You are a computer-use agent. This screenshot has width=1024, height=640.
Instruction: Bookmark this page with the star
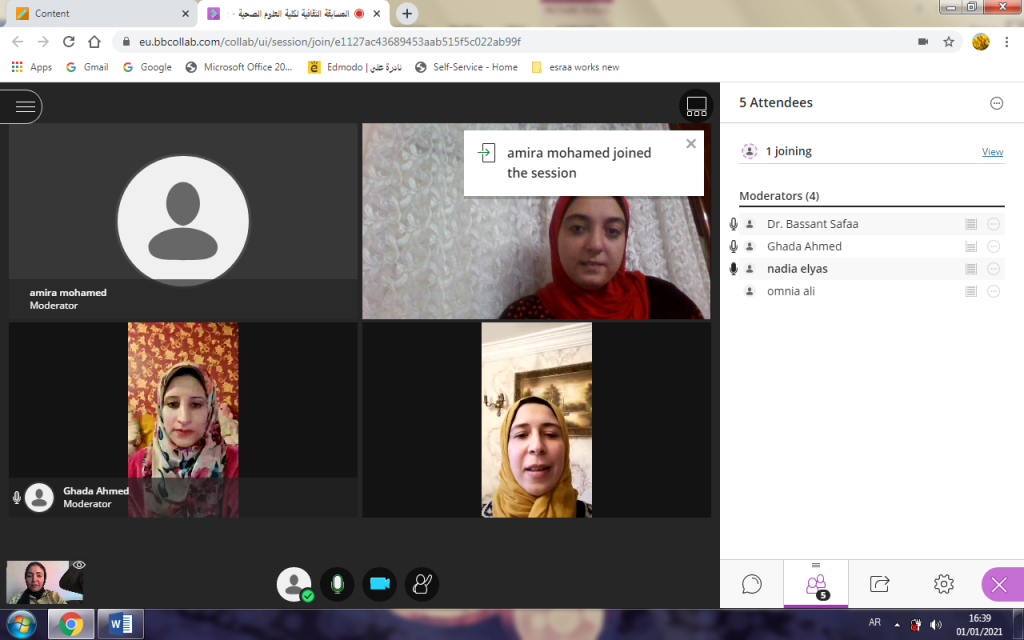(x=948, y=42)
